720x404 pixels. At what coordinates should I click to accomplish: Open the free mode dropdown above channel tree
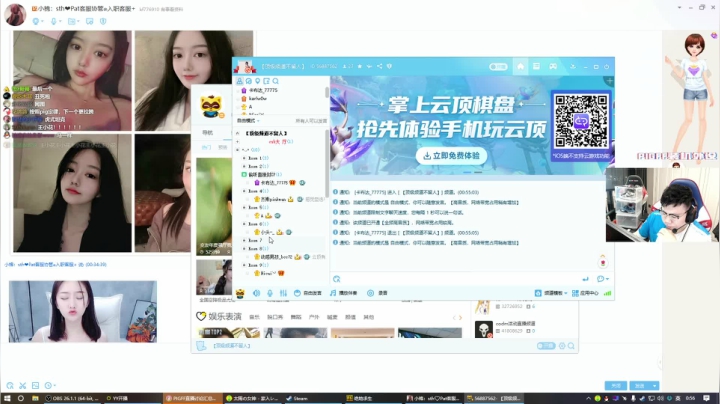tap(248, 121)
